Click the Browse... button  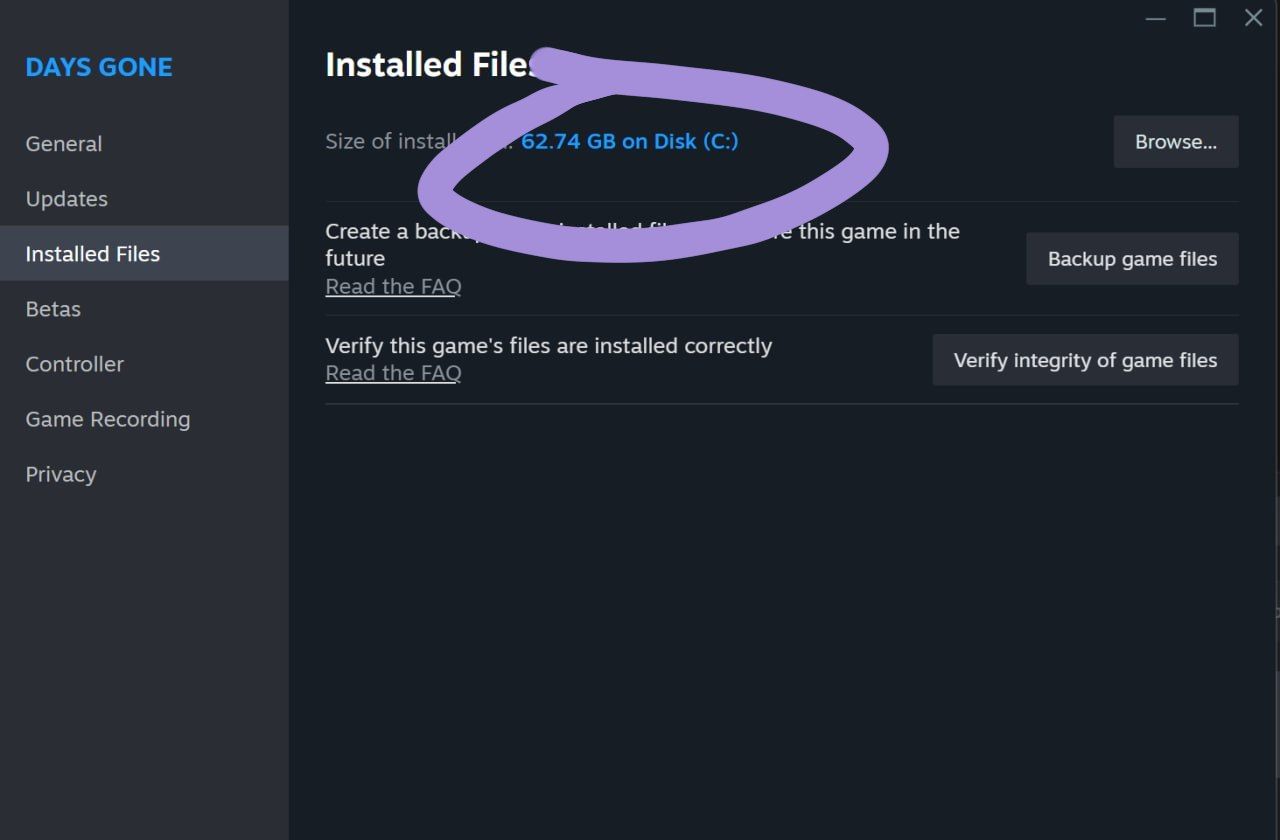1176,142
